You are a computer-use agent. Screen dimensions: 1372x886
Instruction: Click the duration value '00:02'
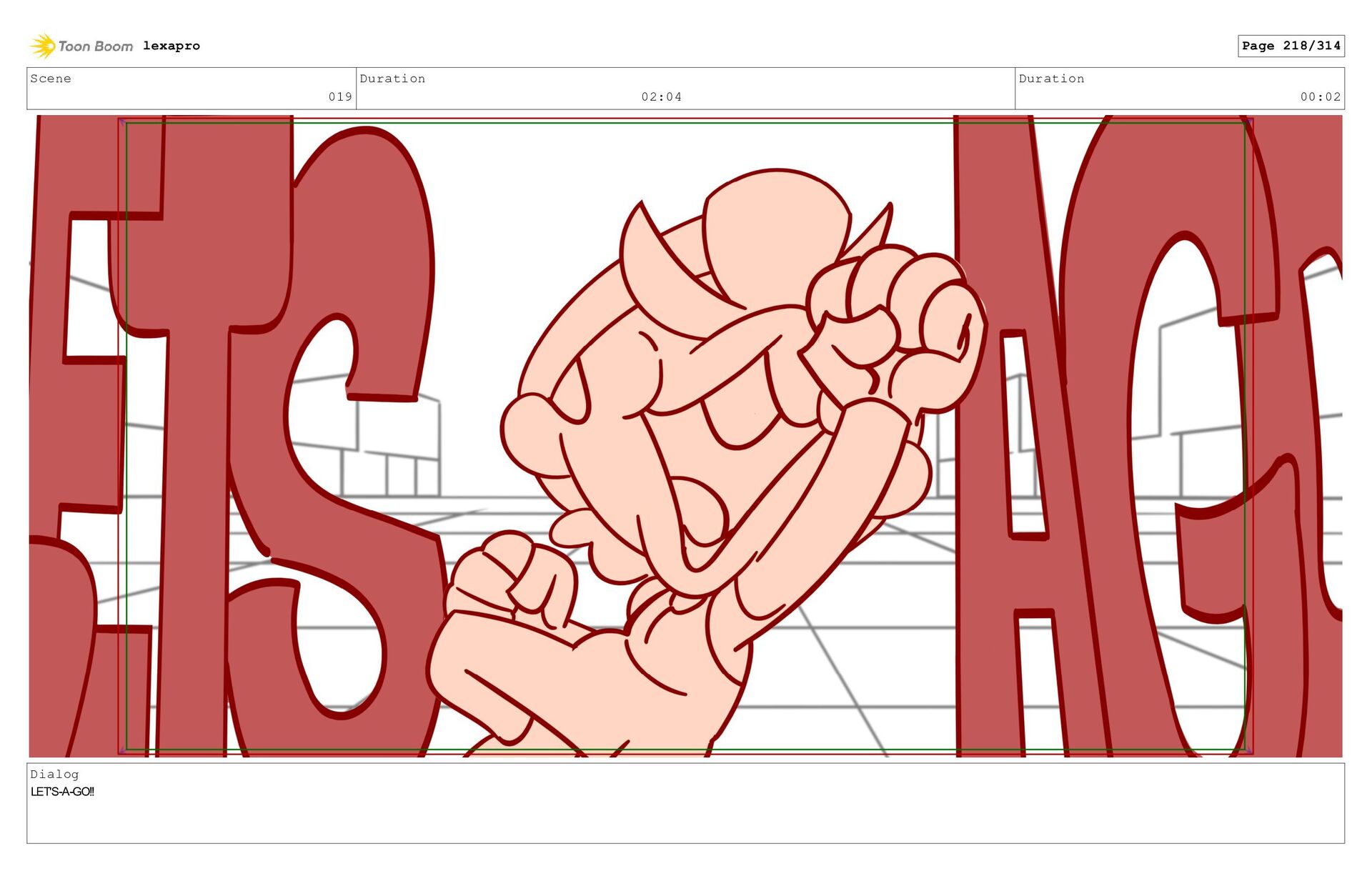coord(1321,96)
